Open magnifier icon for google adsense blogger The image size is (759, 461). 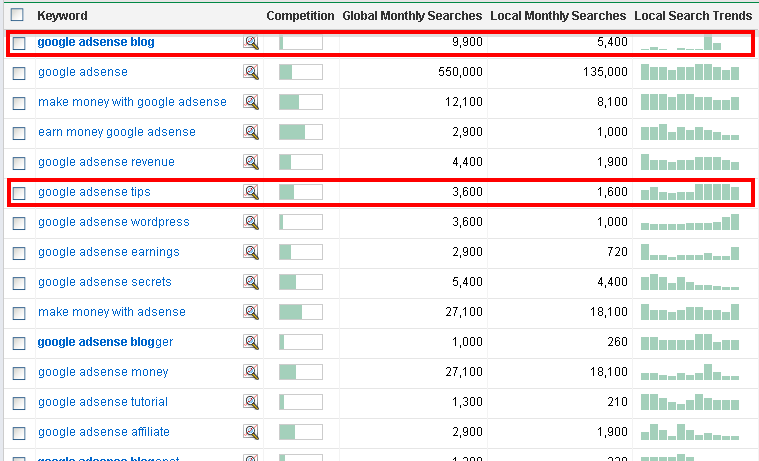[251, 342]
